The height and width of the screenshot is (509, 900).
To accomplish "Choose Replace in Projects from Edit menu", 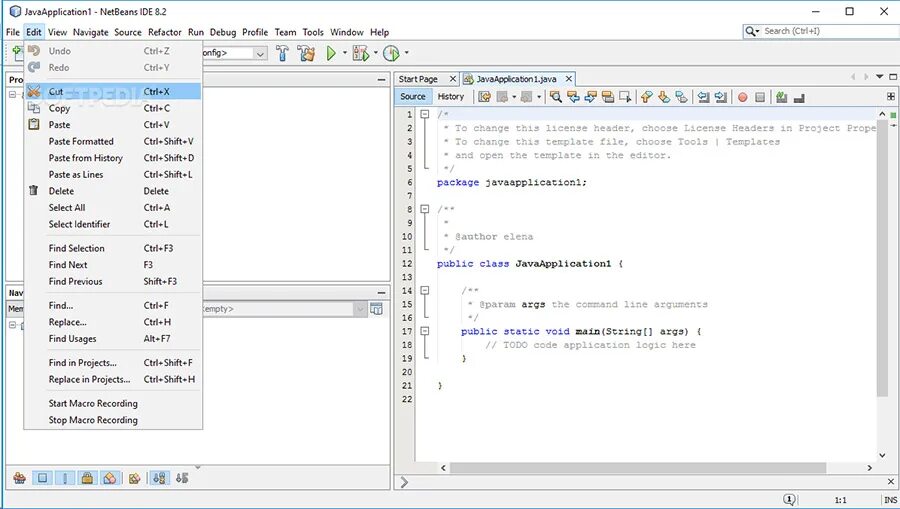I will pos(112,379).
